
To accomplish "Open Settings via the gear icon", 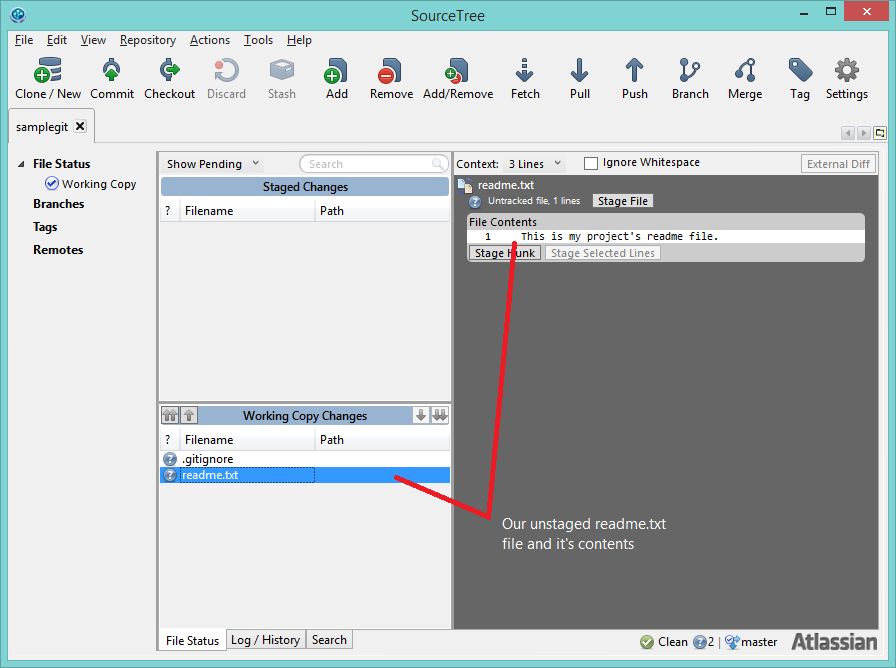I will tap(846, 79).
